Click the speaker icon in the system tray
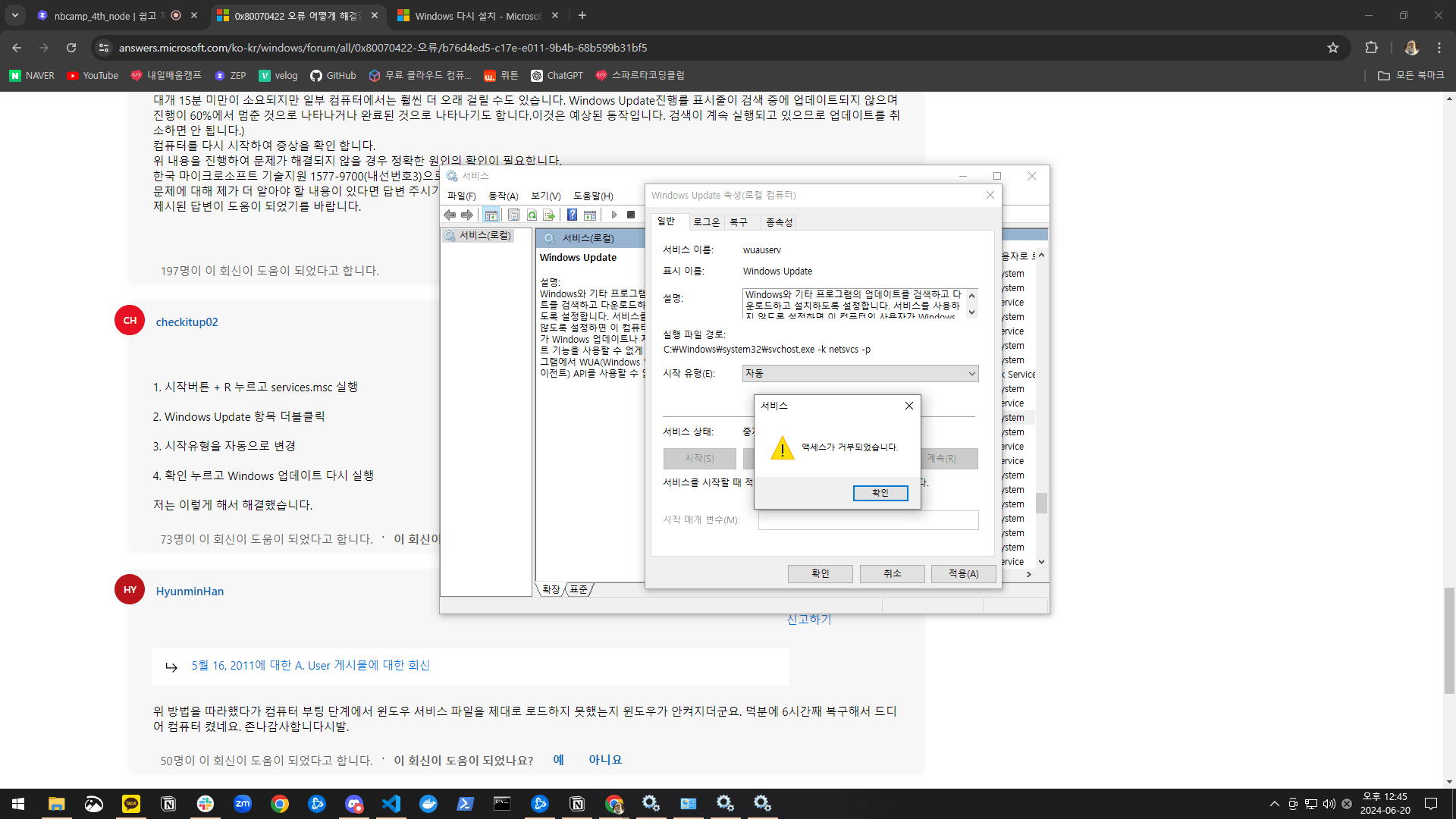This screenshot has width=1456, height=819. tap(1328, 804)
